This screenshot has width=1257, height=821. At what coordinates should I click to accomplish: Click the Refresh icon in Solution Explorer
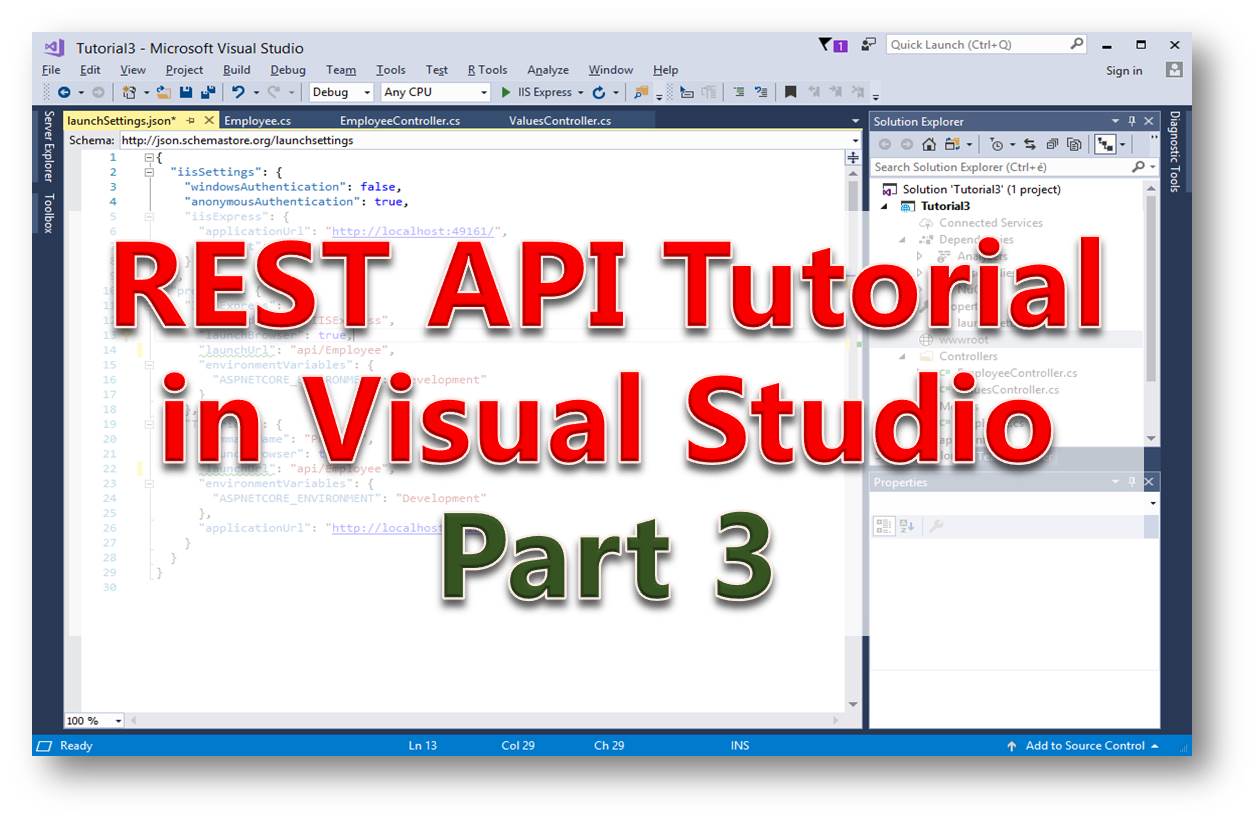1030,144
